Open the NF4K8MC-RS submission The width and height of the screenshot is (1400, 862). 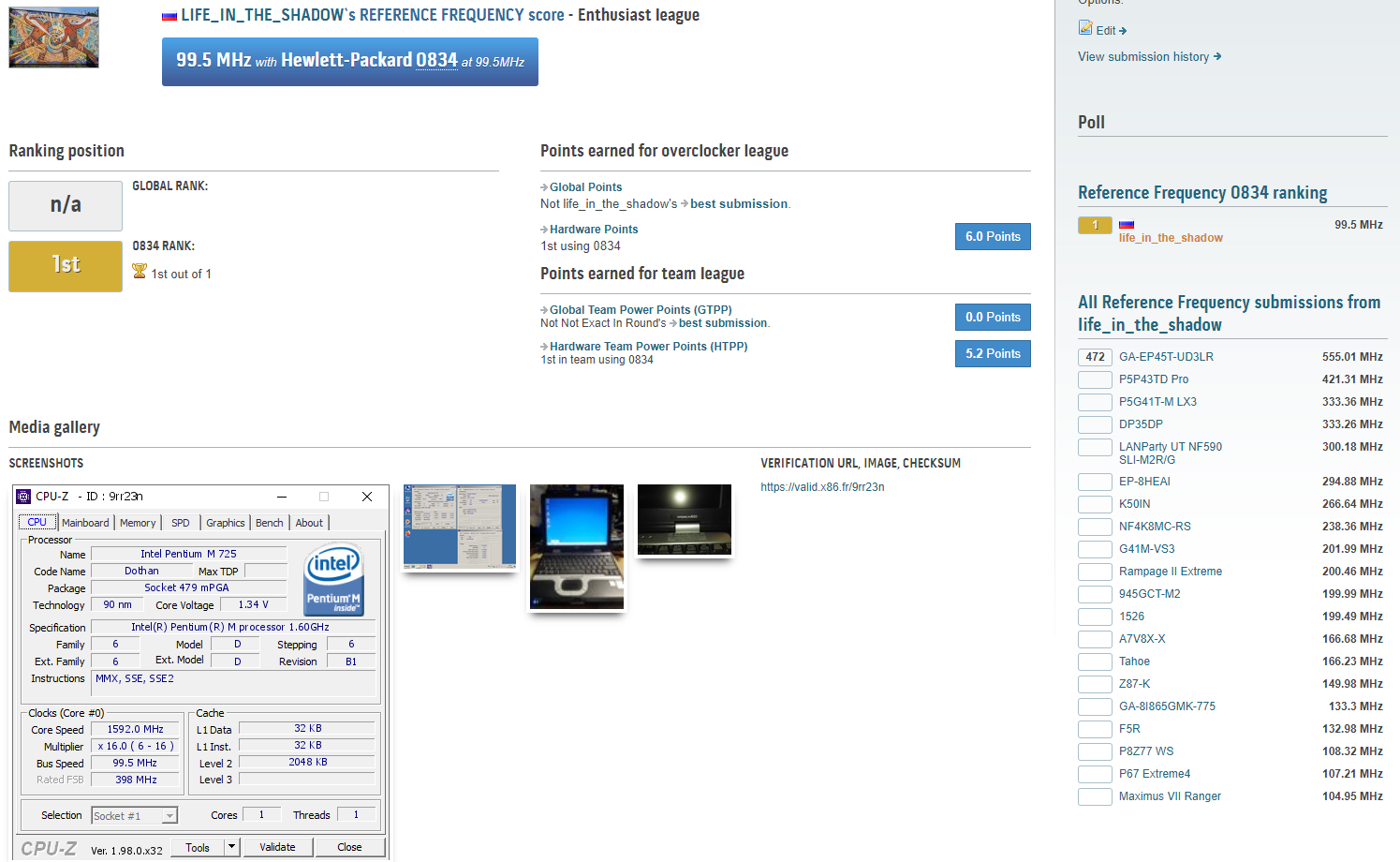pyautogui.click(x=1155, y=527)
